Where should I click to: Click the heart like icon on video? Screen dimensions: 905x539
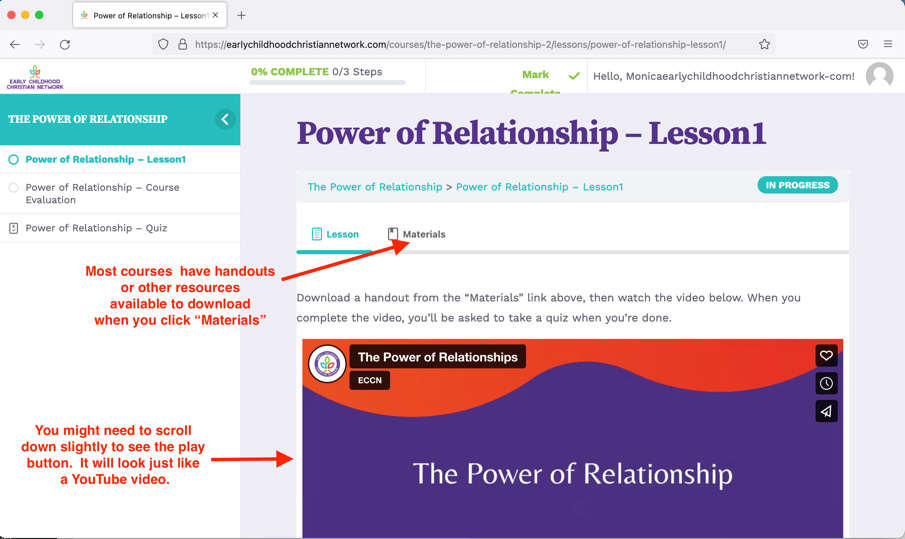pyautogui.click(x=826, y=356)
